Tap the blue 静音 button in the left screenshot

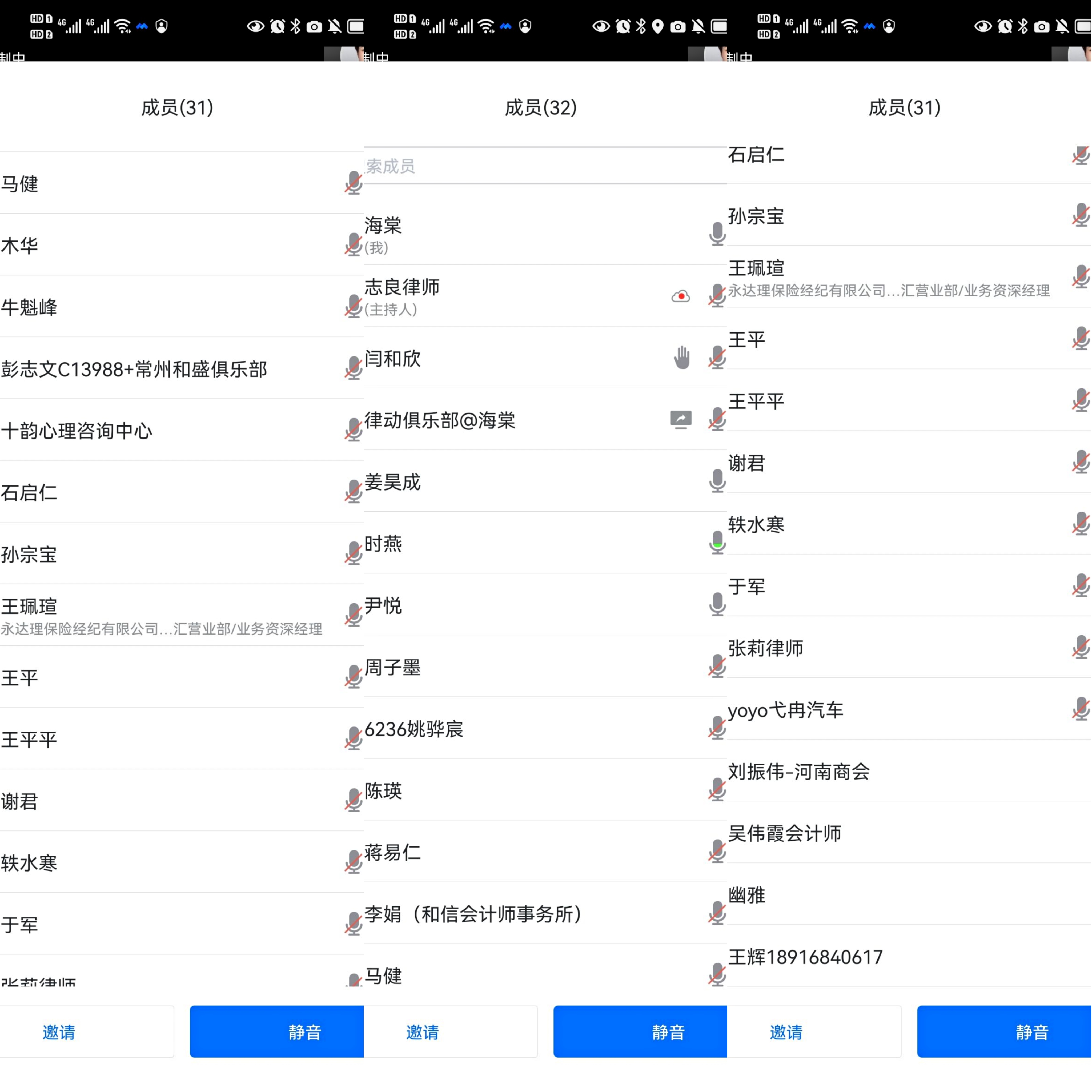pos(277,1032)
